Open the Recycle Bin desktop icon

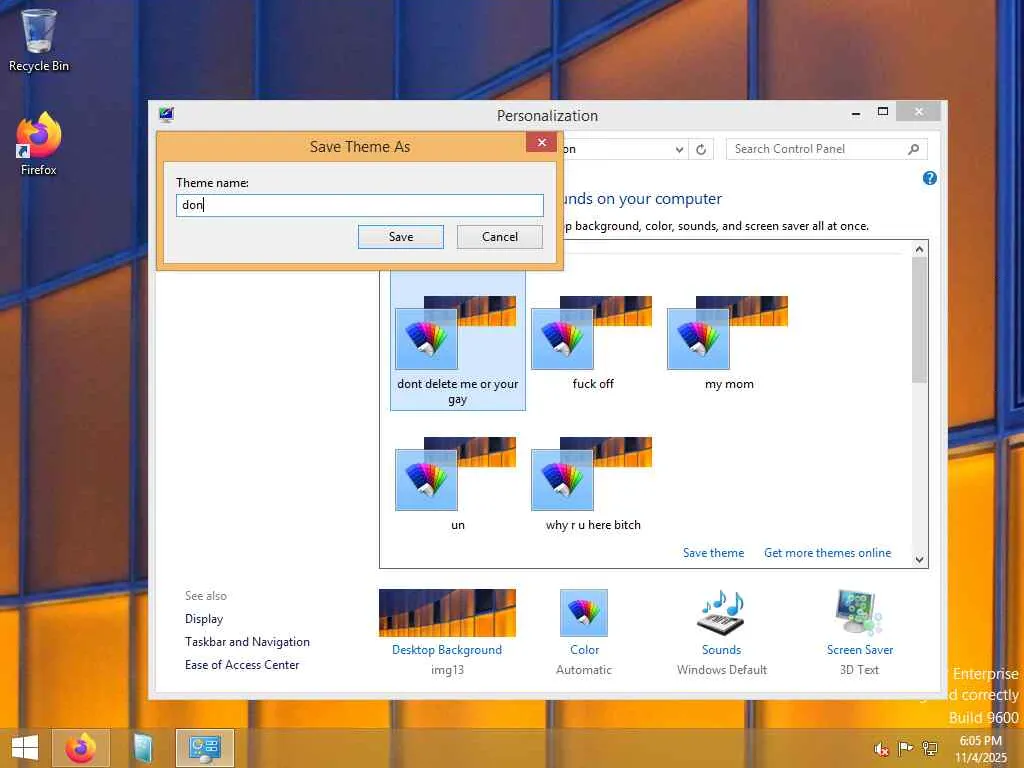pos(39,40)
